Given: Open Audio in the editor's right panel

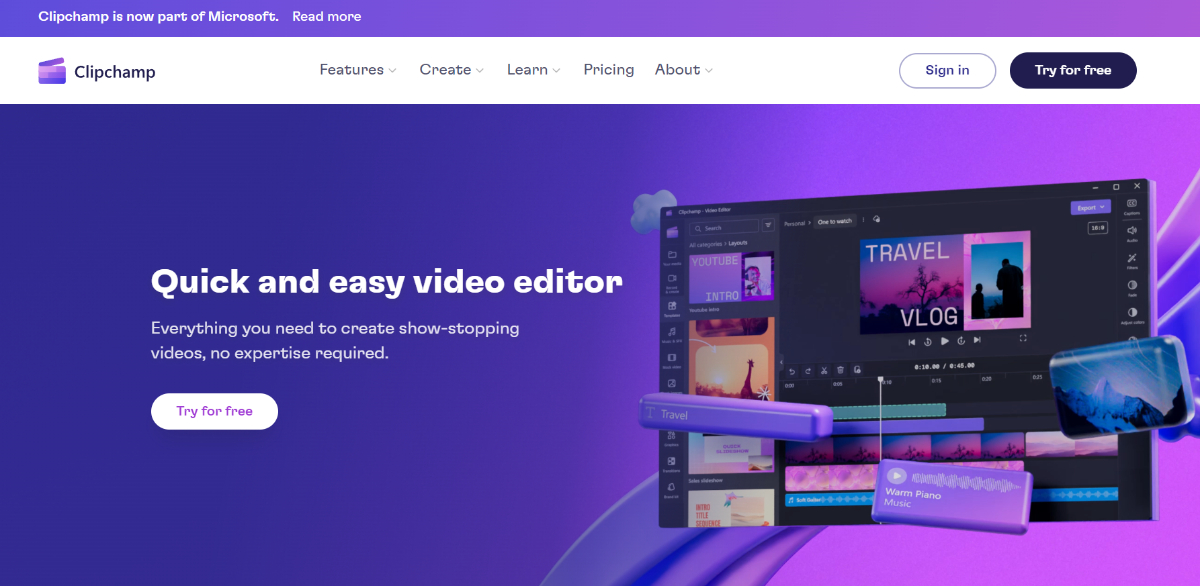Looking at the screenshot, I should coord(1132,233).
